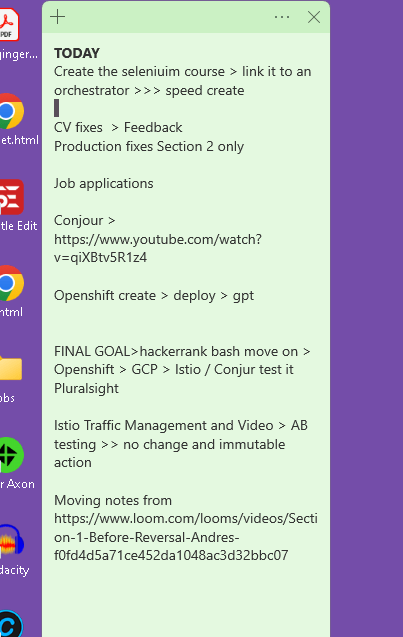Click the TODAY heading in the note
The height and width of the screenshot is (637, 403).
click(x=77, y=53)
